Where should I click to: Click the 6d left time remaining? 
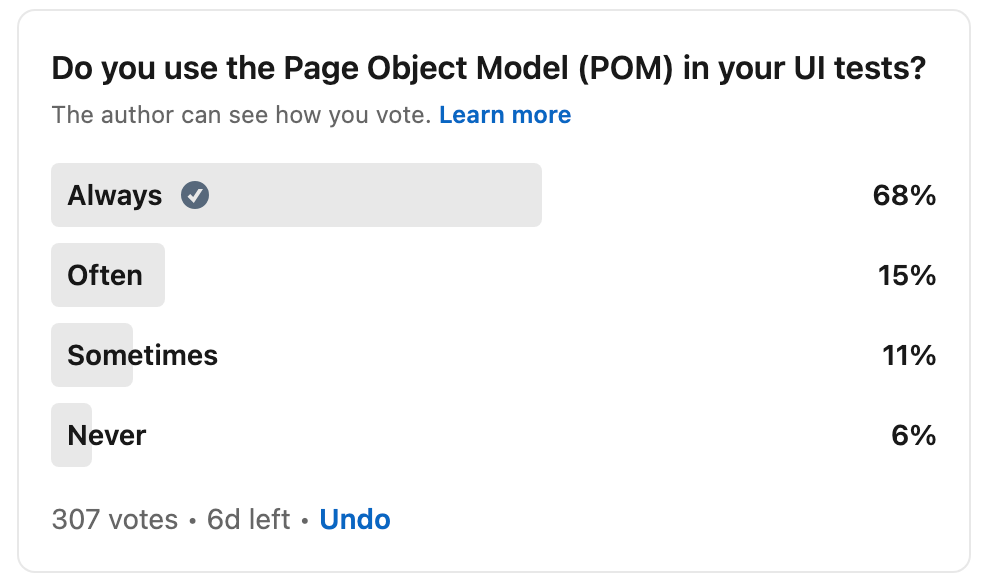248,520
